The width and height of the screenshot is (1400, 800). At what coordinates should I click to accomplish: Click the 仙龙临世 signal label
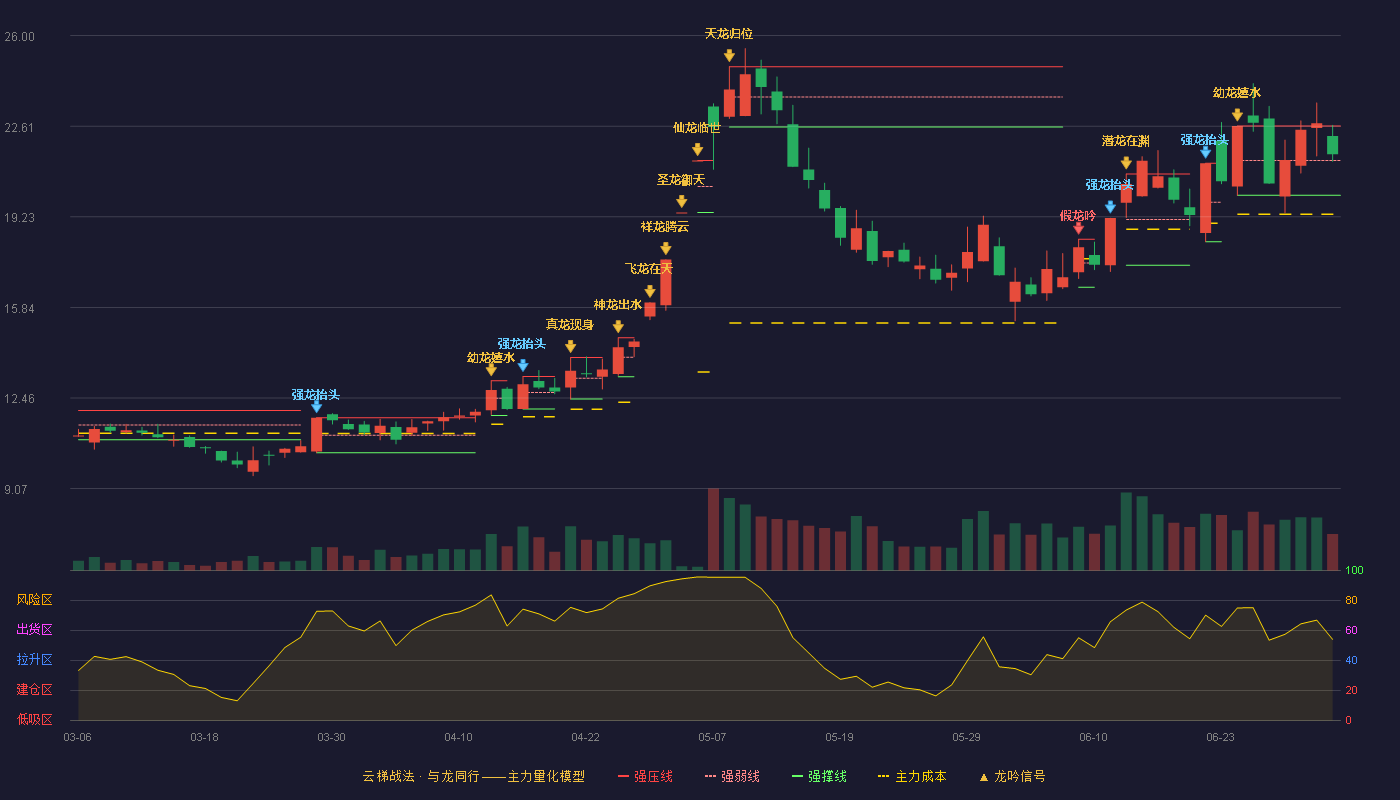pos(697,127)
